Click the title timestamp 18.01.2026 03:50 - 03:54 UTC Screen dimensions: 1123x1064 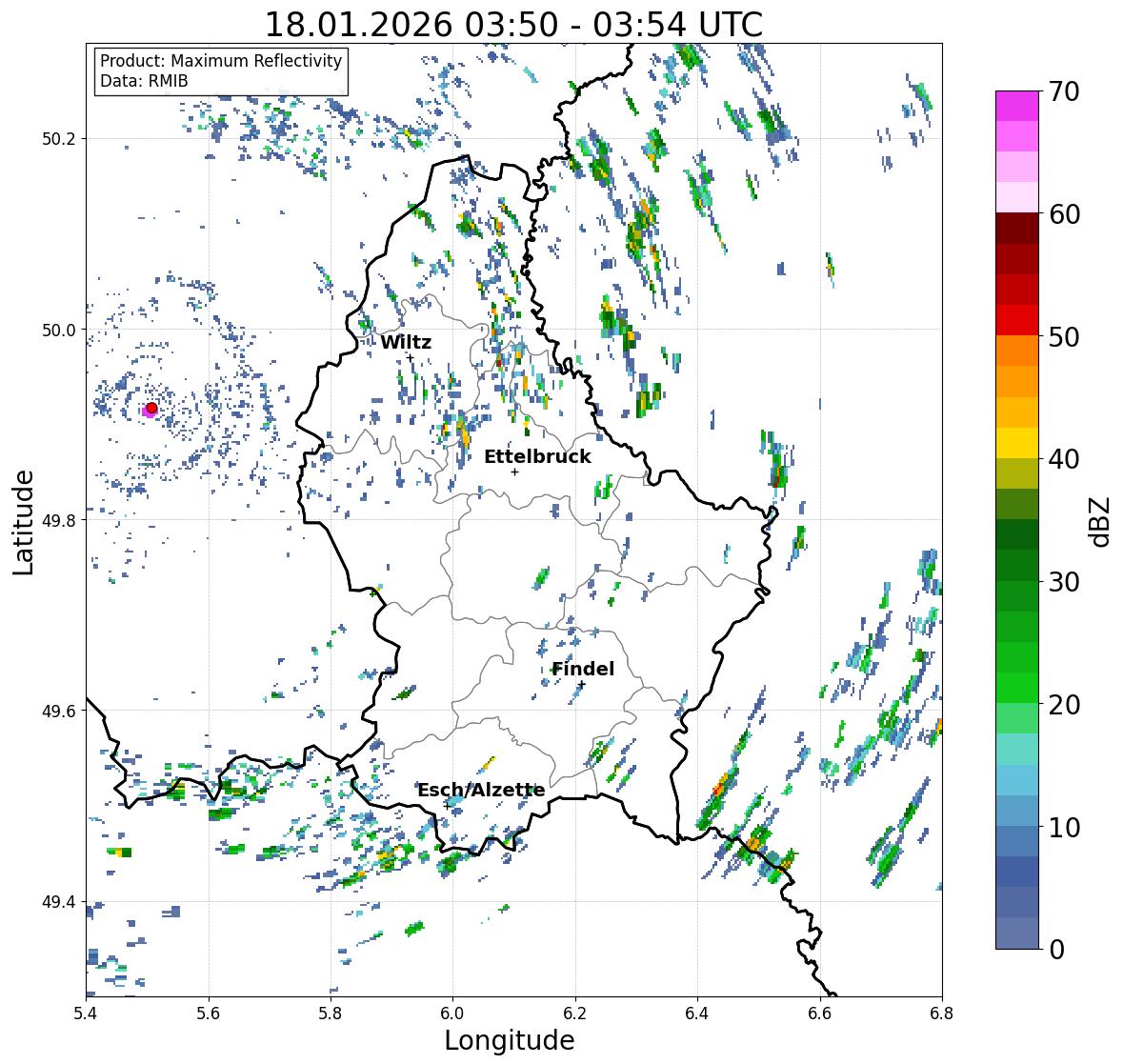click(513, 25)
